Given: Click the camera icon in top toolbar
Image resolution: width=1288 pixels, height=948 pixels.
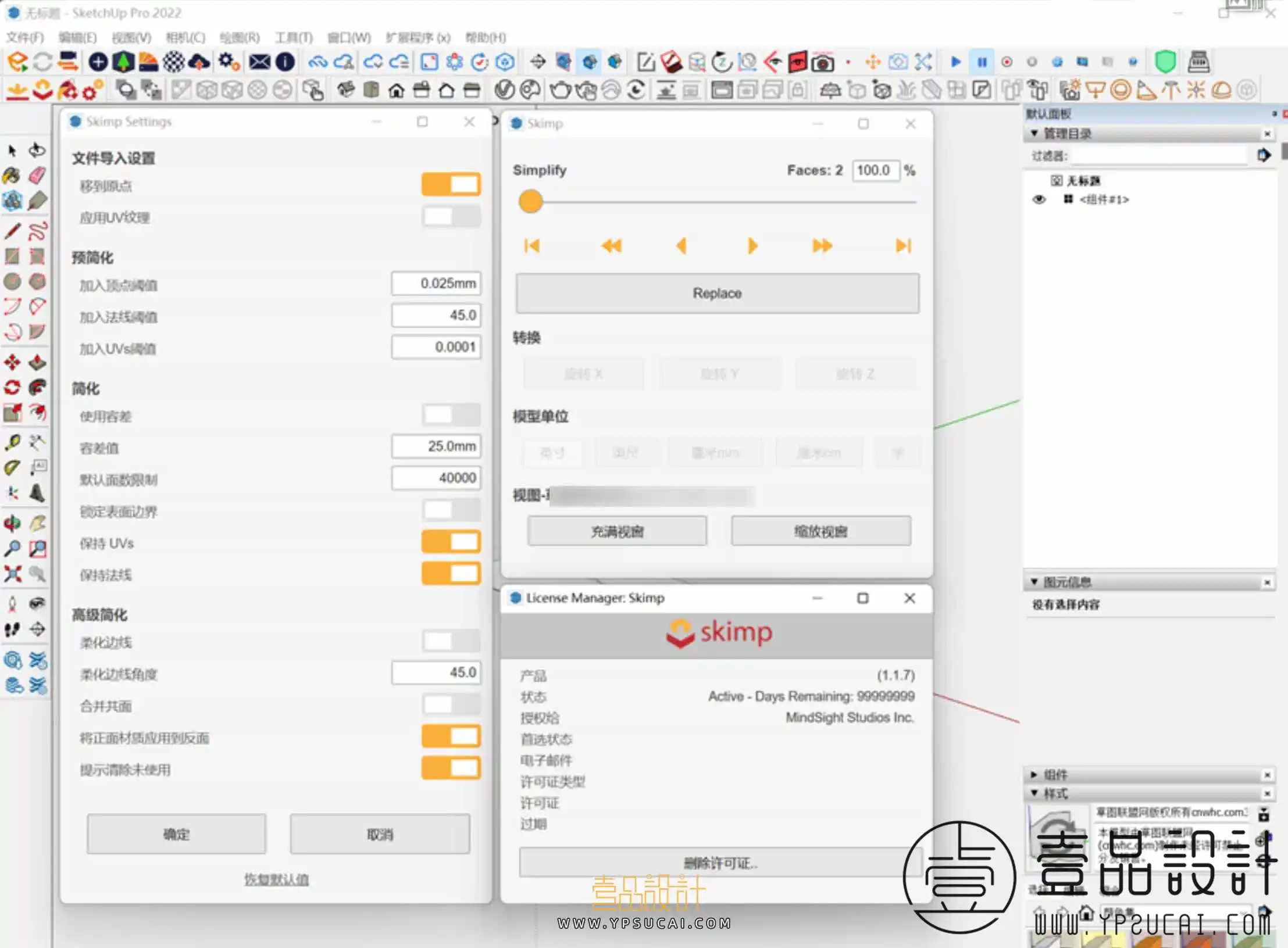Looking at the screenshot, I should pyautogui.click(x=822, y=62).
